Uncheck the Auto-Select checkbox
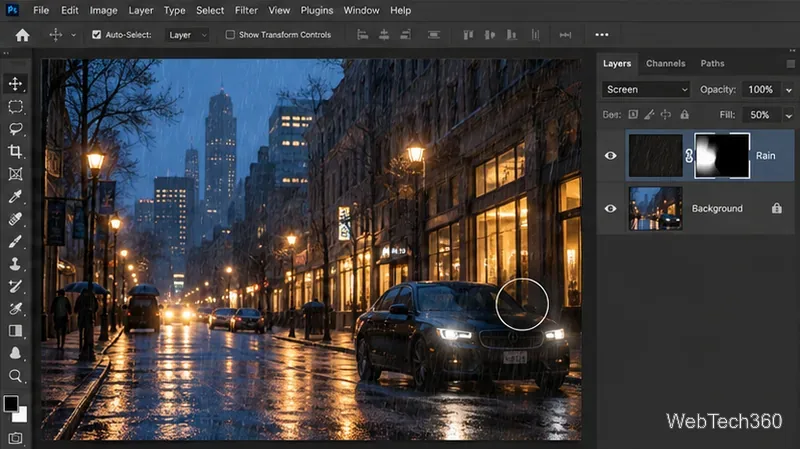Screen dimensions: 800x449 coord(96,35)
